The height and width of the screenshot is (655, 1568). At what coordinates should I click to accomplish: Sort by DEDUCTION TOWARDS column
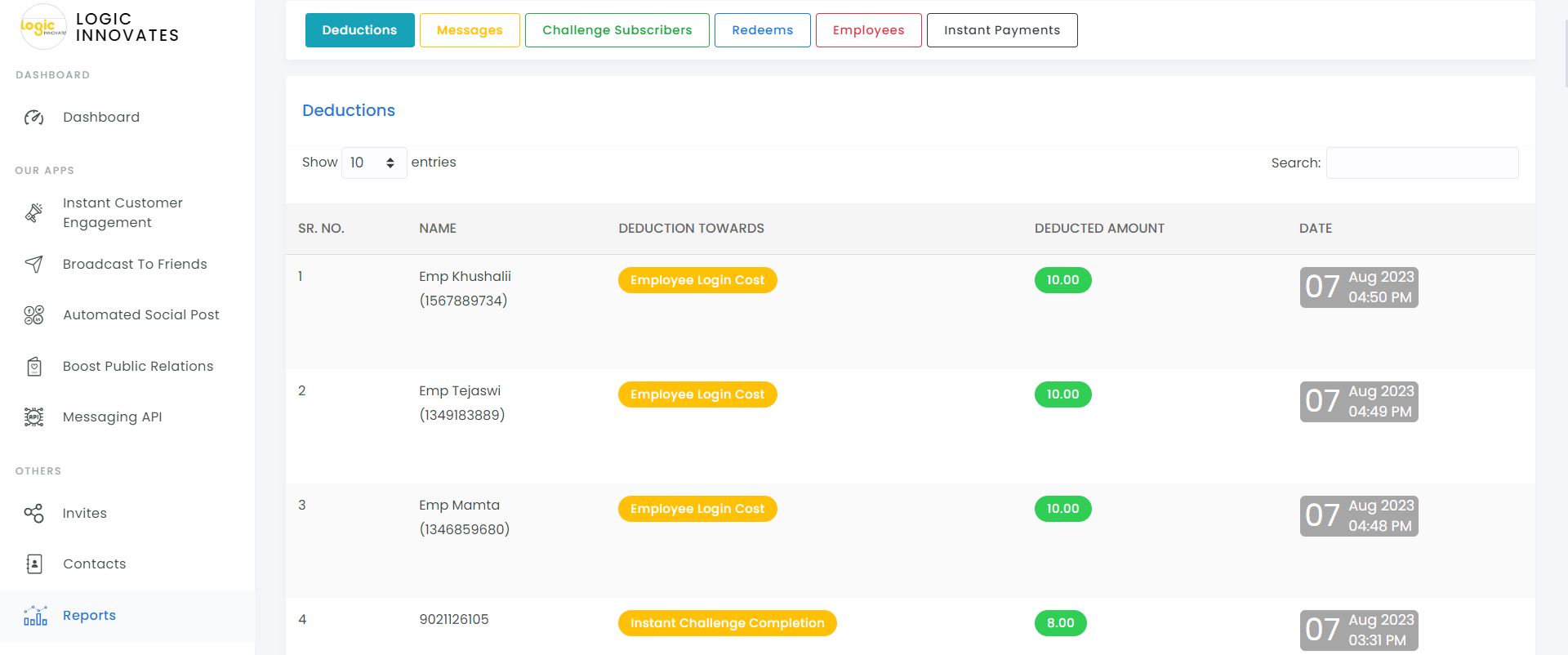pyautogui.click(x=691, y=229)
